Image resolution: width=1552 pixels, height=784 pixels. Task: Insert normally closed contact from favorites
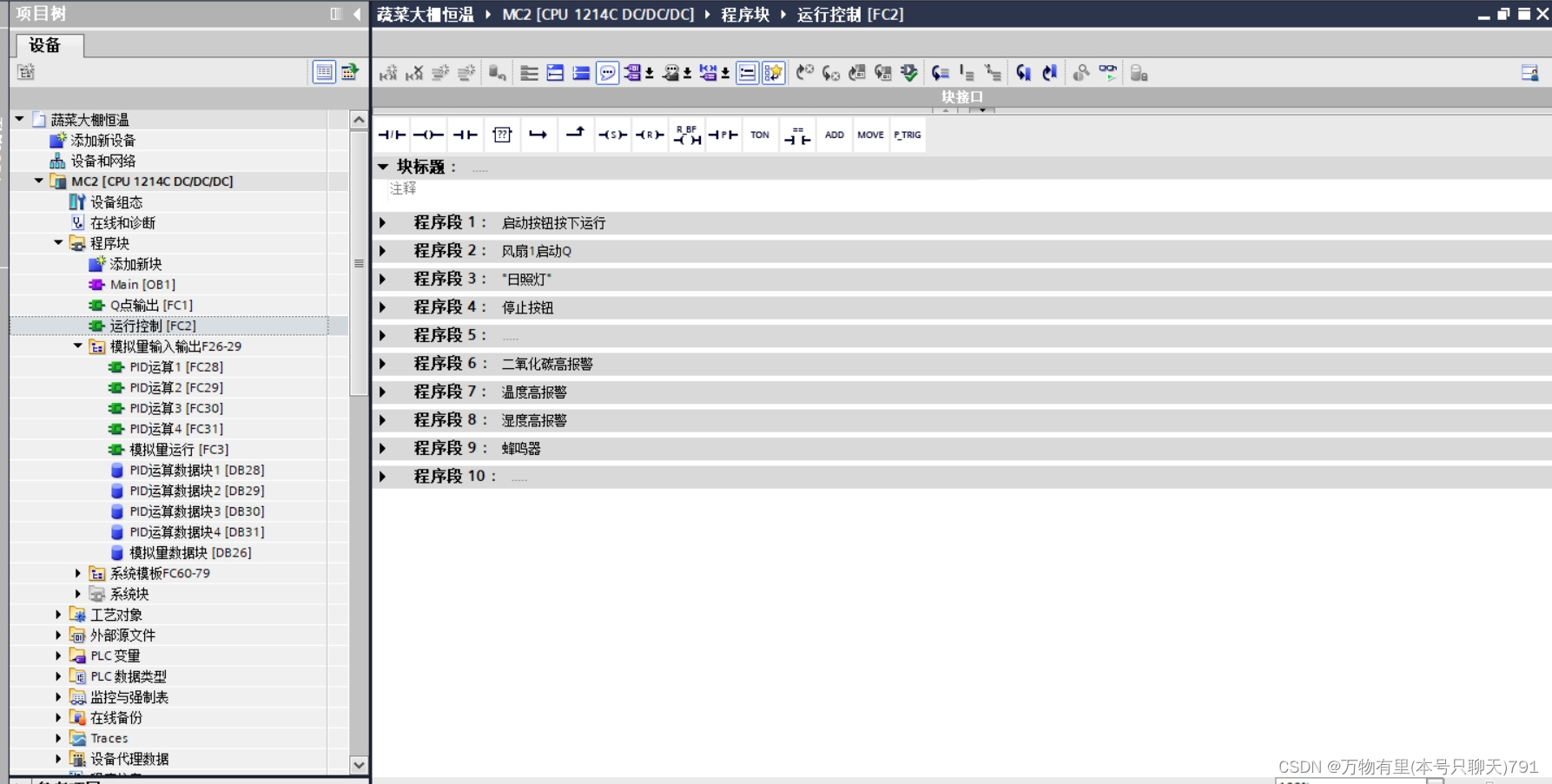point(392,135)
